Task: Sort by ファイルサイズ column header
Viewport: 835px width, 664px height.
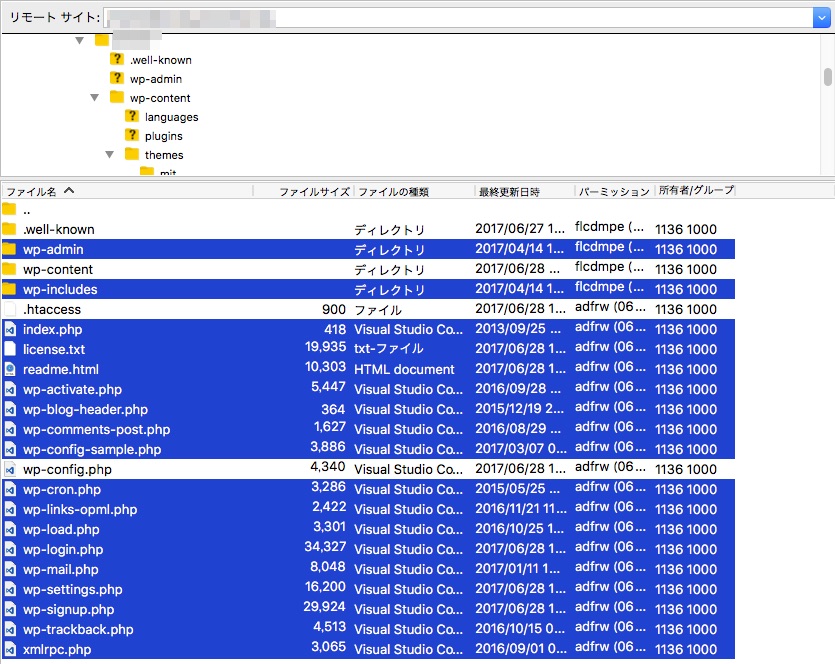Action: point(313,191)
